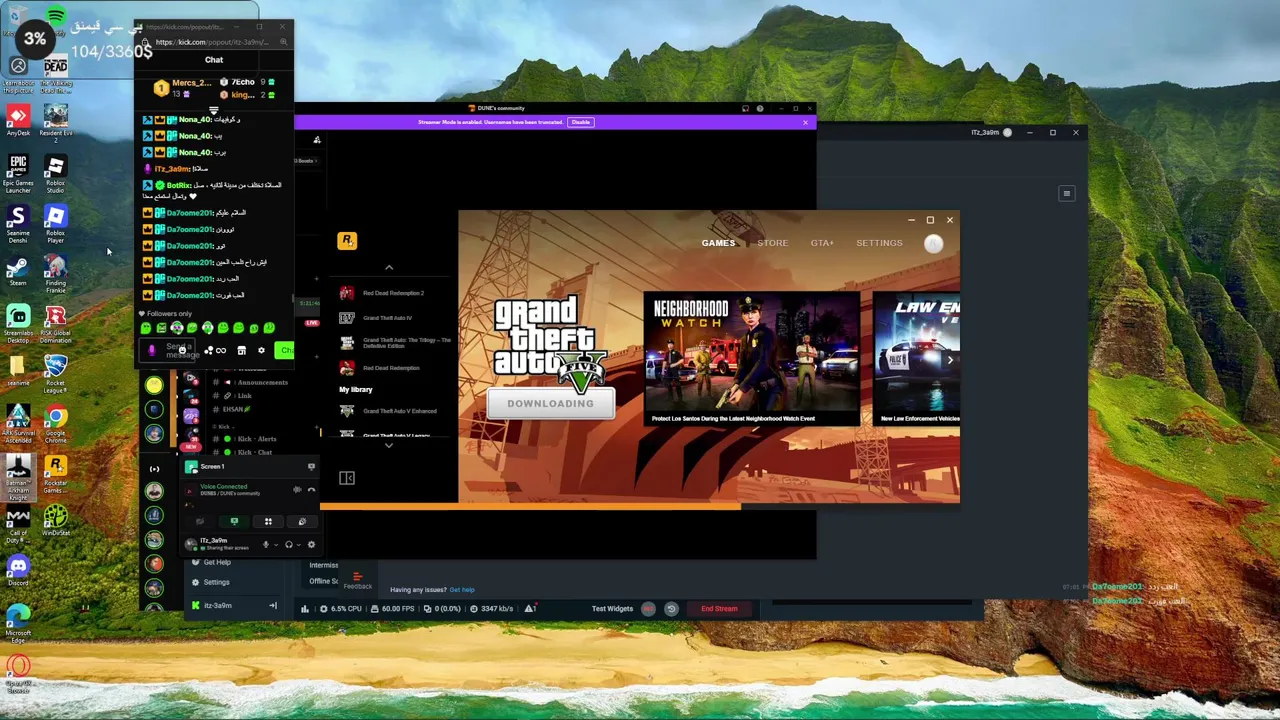Open Kick chat settings gear
The width and height of the screenshot is (1280, 720).
coord(261,350)
